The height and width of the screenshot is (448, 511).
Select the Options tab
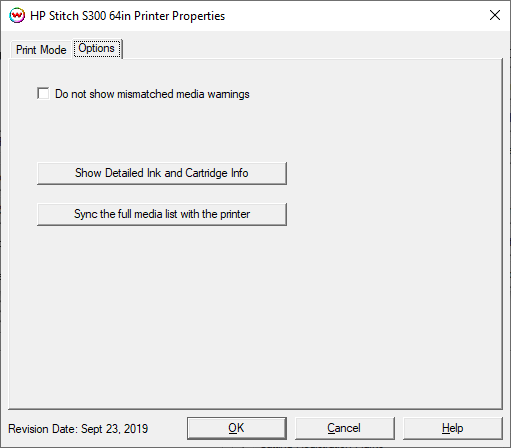click(97, 48)
